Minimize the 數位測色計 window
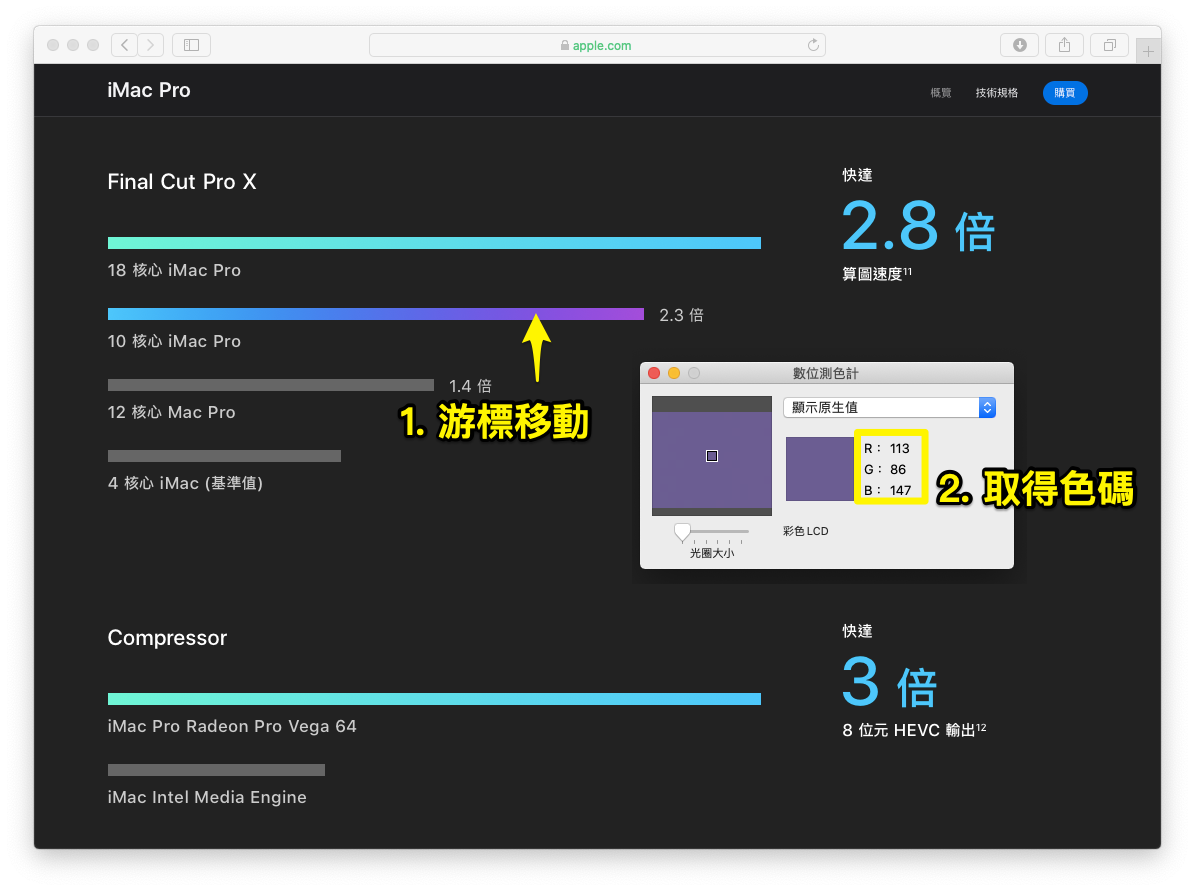This screenshot has width=1195, height=891. [x=674, y=373]
